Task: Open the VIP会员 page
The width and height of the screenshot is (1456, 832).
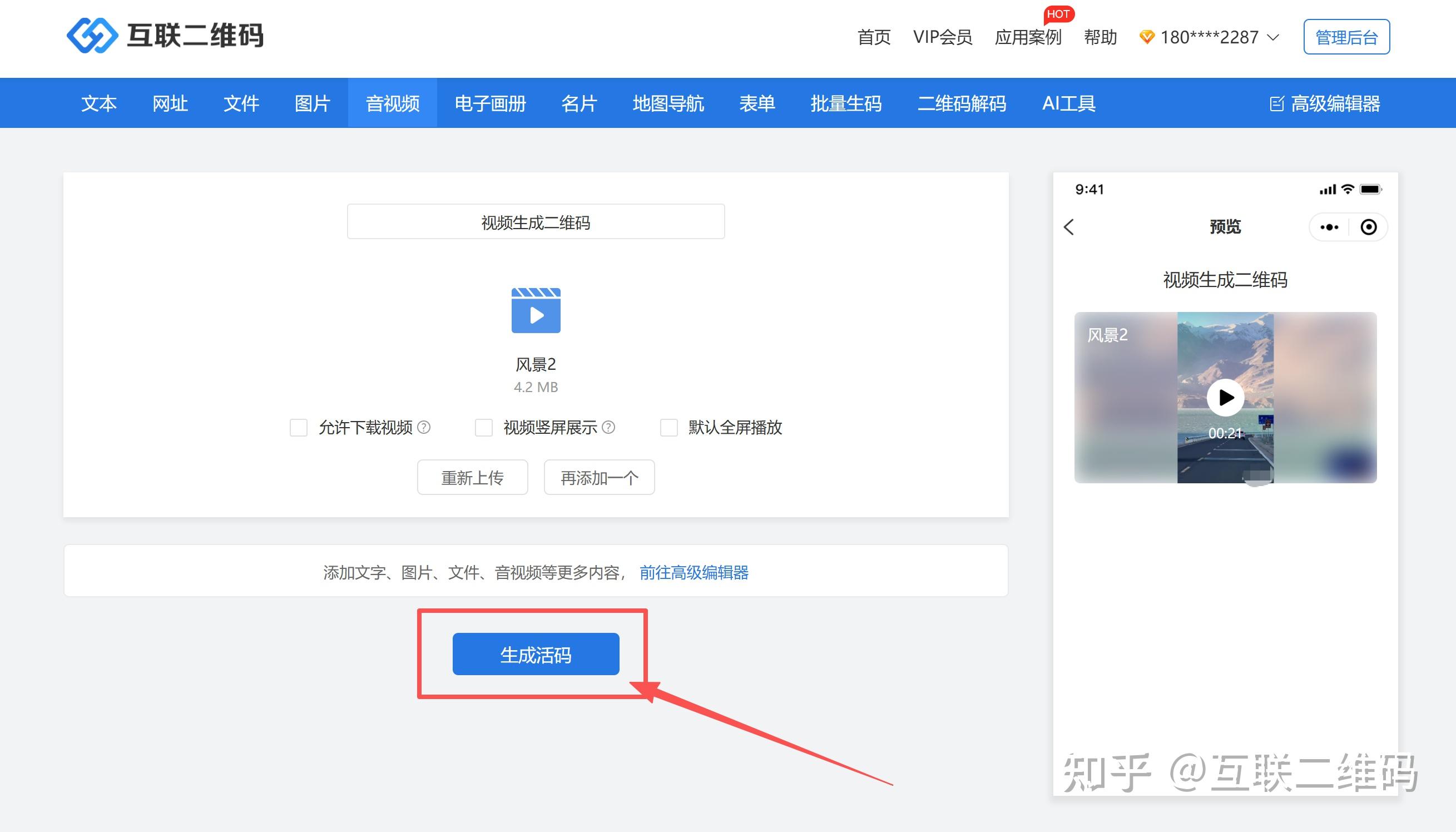Action: (x=942, y=37)
